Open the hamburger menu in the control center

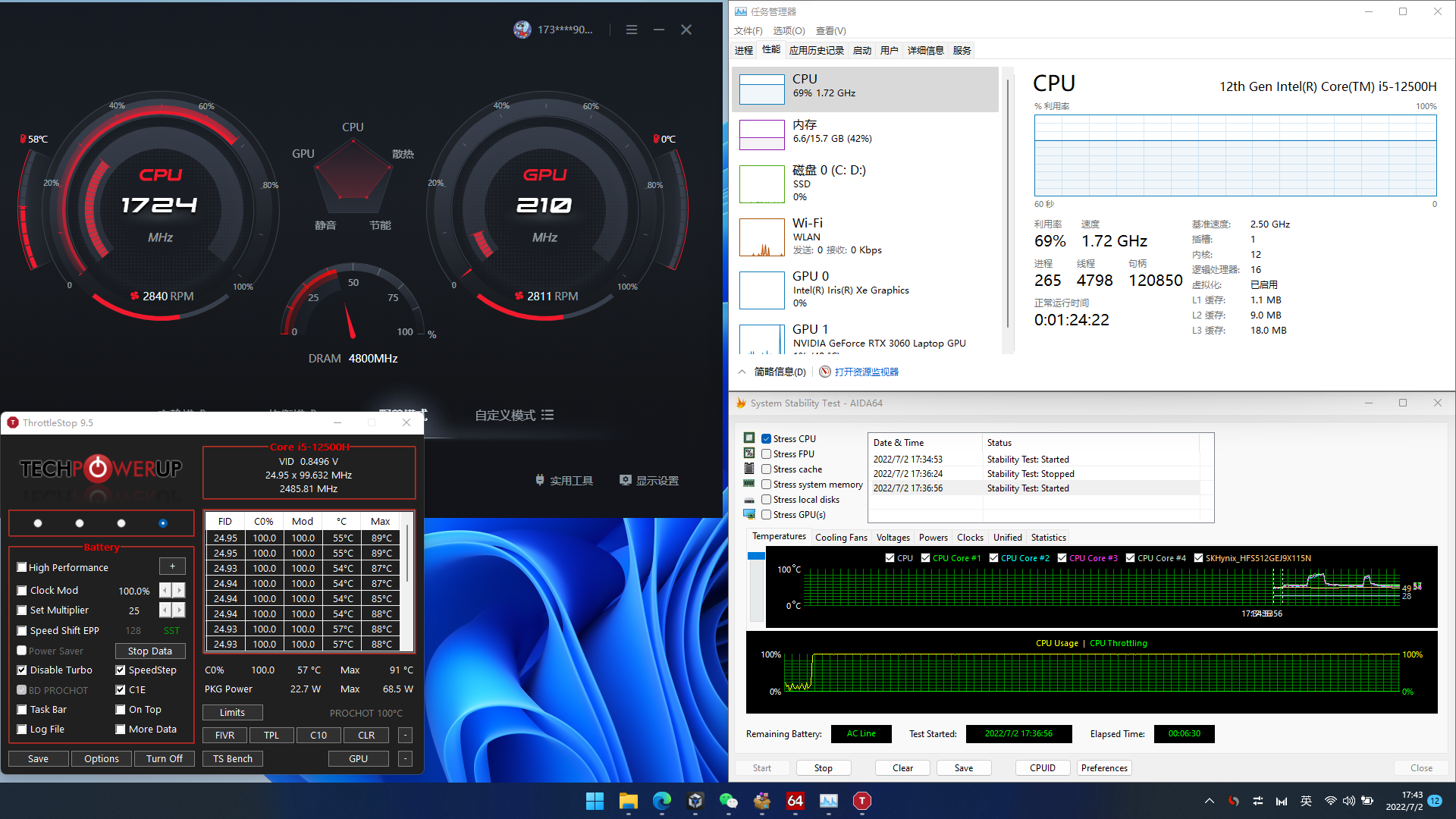[631, 30]
